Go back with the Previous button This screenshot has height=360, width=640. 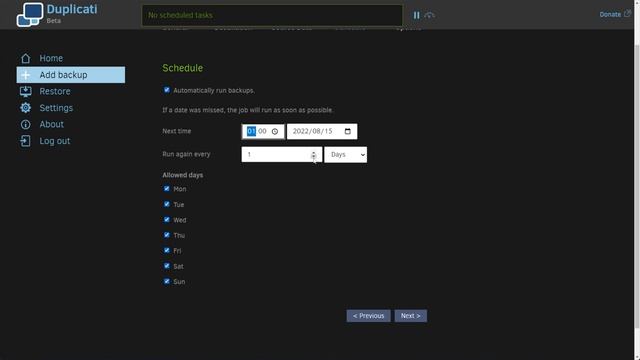point(369,316)
